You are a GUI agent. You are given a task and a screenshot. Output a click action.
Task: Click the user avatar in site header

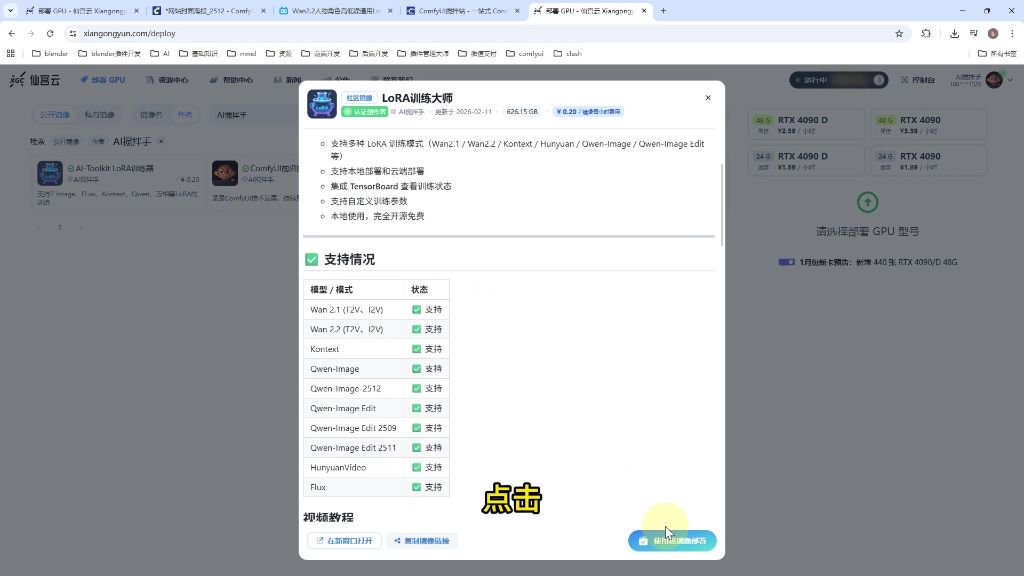[x=995, y=80]
